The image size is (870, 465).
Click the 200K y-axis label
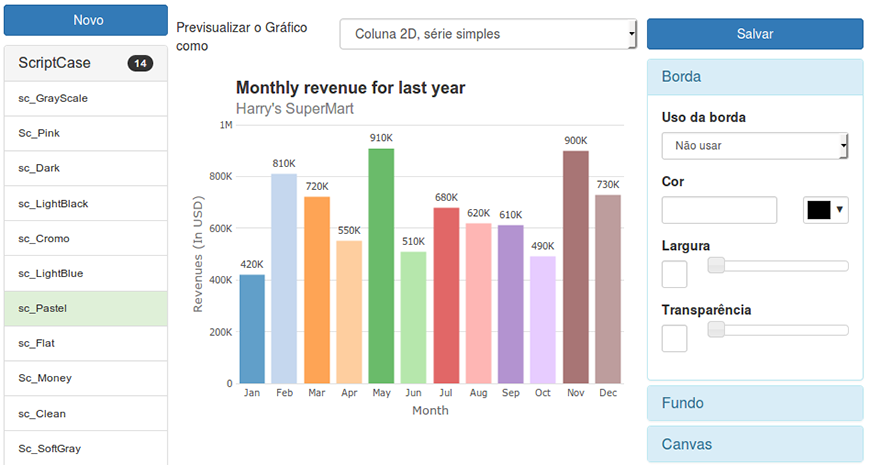click(220, 332)
